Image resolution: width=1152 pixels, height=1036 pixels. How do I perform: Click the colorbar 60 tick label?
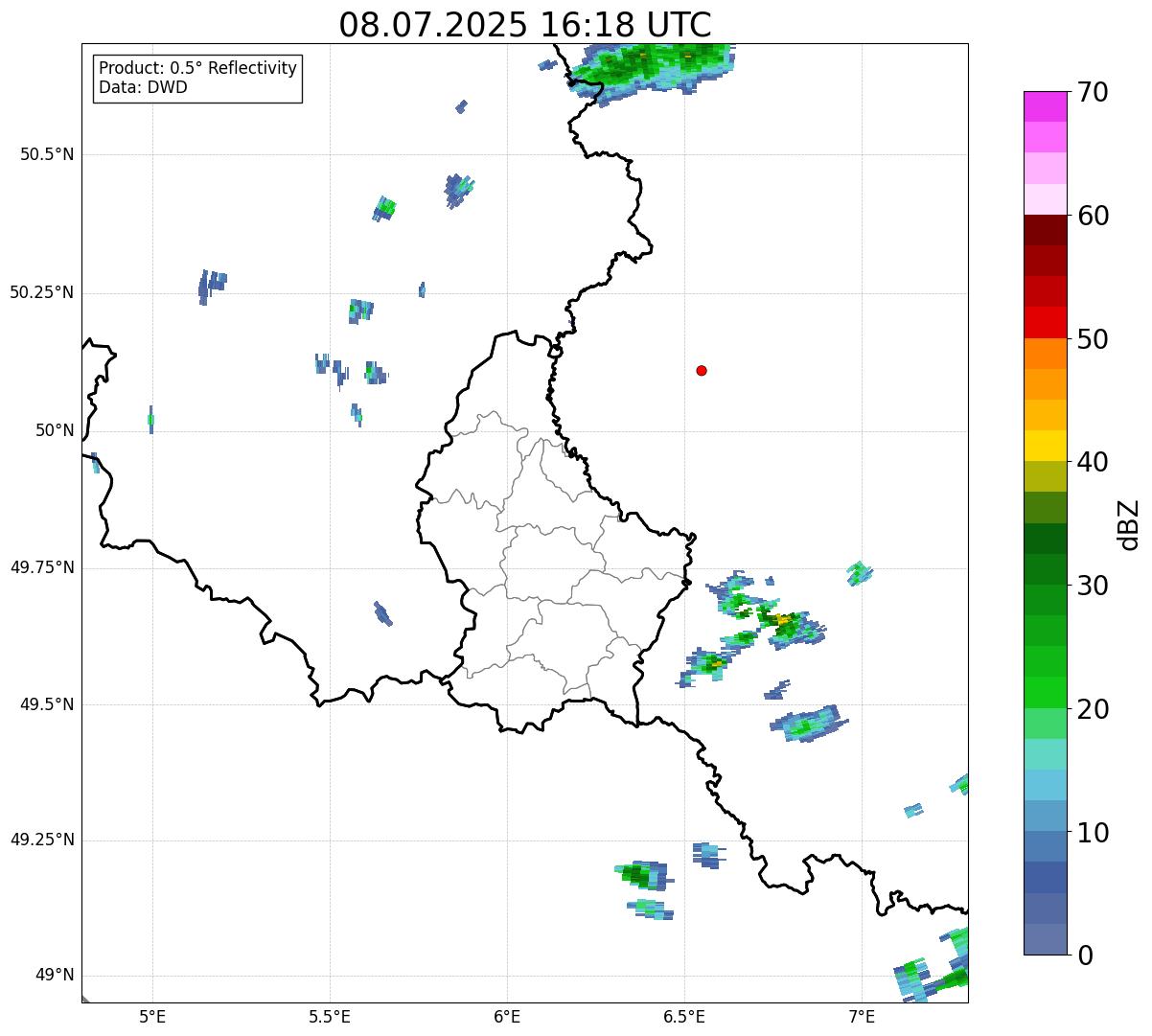coord(1093,216)
